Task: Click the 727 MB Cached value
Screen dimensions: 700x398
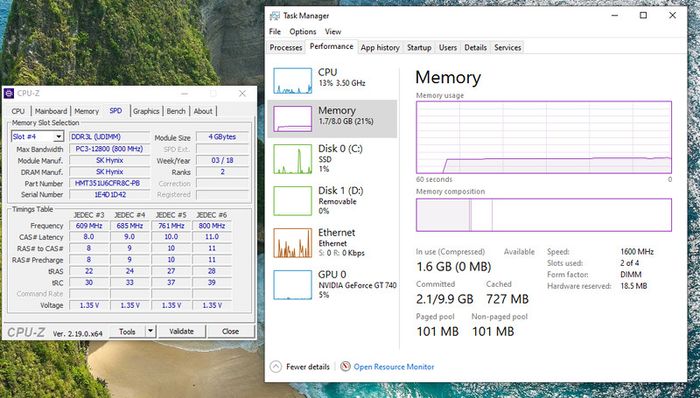Action: pos(508,299)
